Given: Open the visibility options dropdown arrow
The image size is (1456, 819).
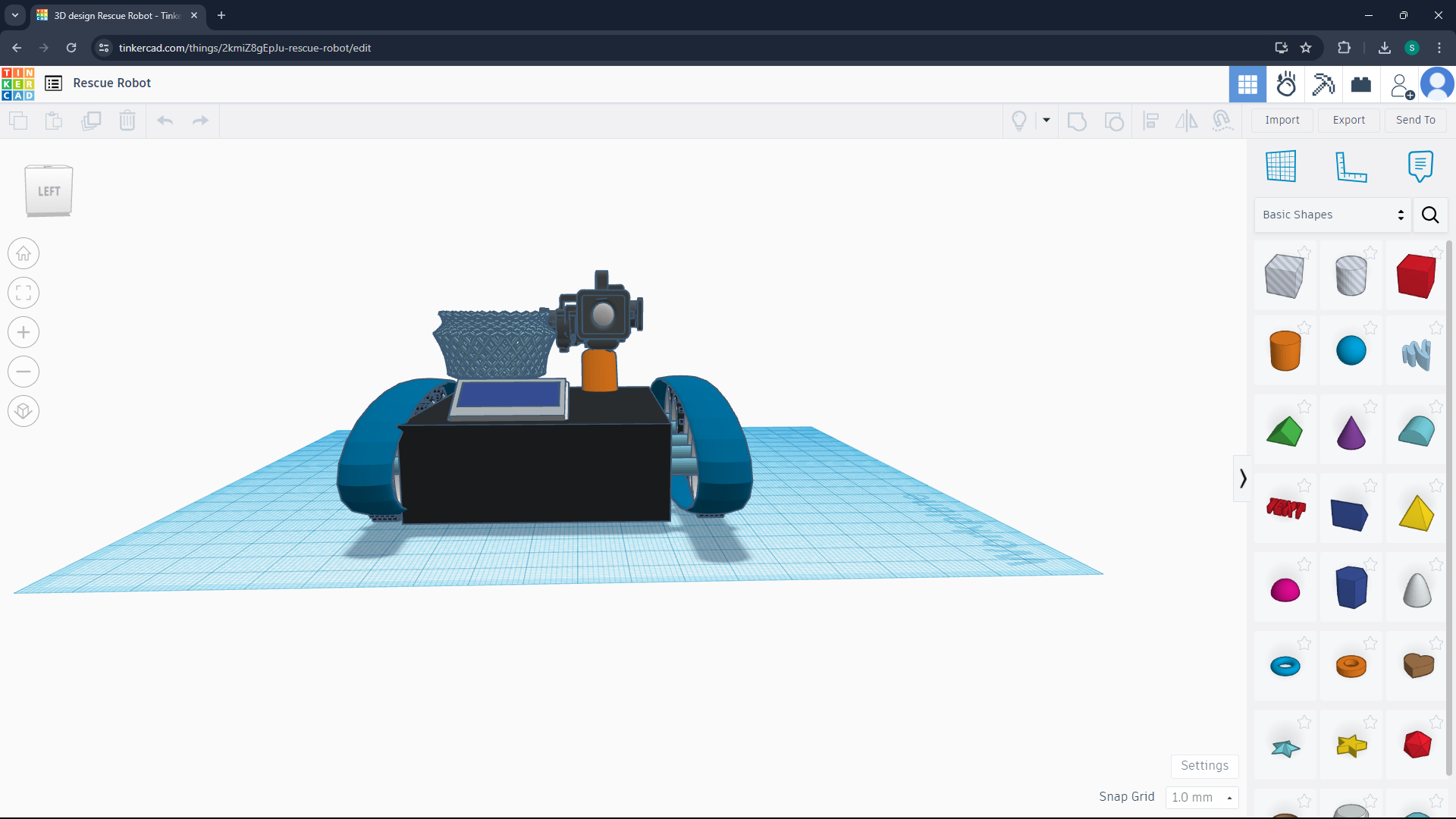Looking at the screenshot, I should (x=1046, y=120).
